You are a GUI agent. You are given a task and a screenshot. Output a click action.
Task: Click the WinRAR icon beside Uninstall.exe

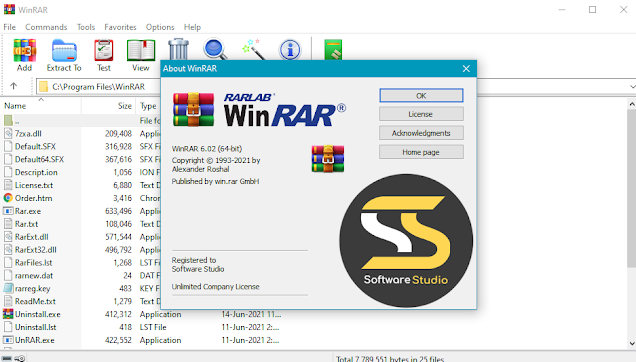click(8, 314)
